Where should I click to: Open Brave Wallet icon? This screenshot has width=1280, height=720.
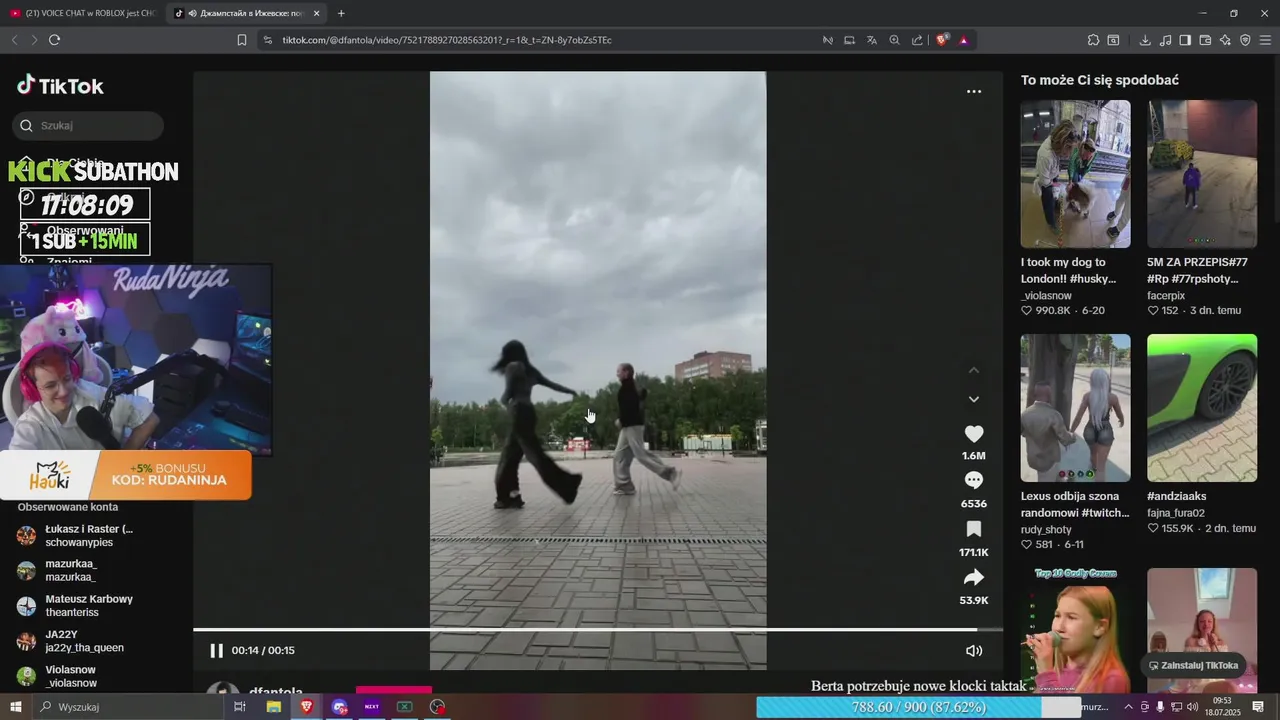pos(1205,40)
